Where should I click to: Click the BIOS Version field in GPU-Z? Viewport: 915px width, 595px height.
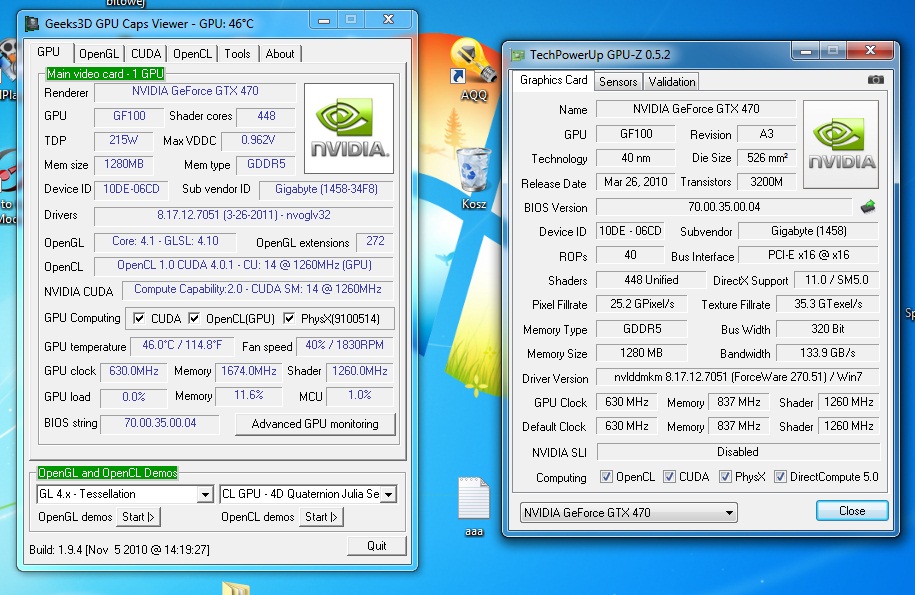[x=724, y=207]
